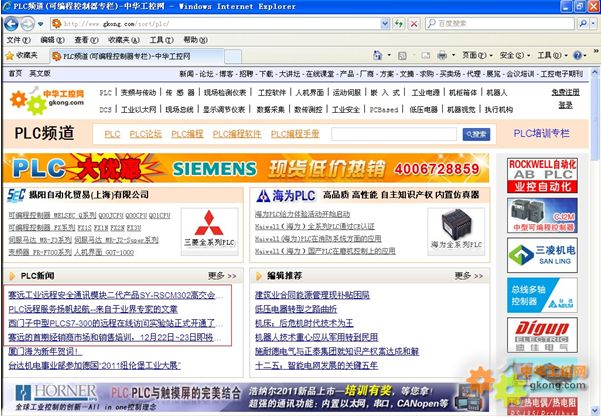
Task: Click the Siemens PLC 大优惠 banner
Action: 246,168
